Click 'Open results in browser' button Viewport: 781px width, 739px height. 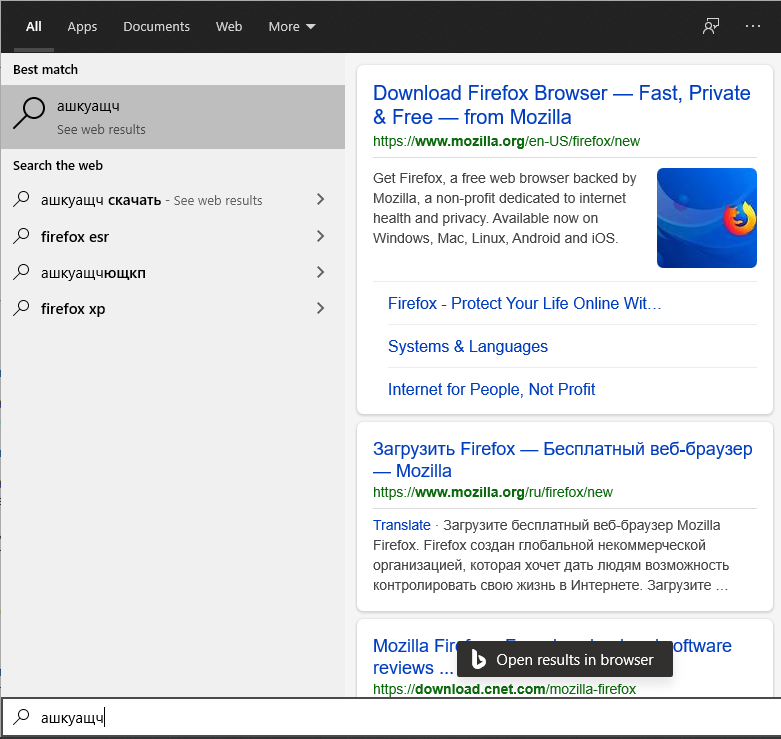(x=565, y=659)
